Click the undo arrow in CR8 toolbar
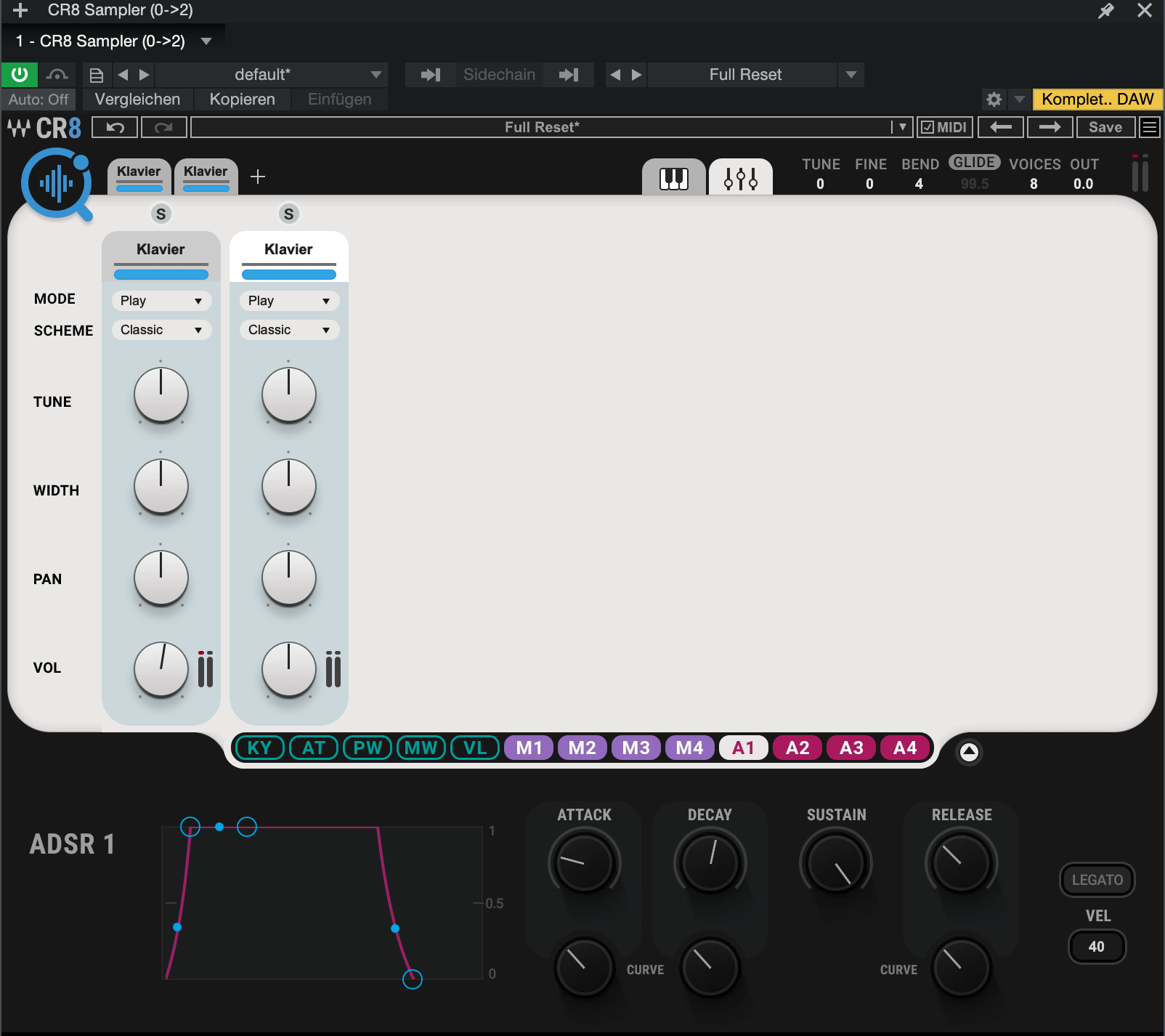 click(115, 127)
